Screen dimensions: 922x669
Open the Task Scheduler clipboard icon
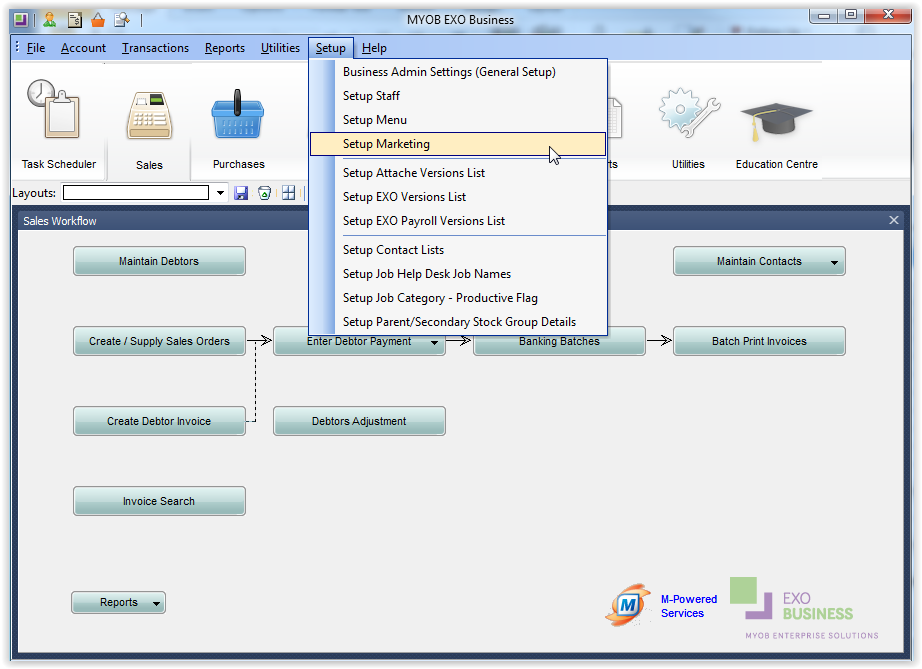click(x=55, y=109)
